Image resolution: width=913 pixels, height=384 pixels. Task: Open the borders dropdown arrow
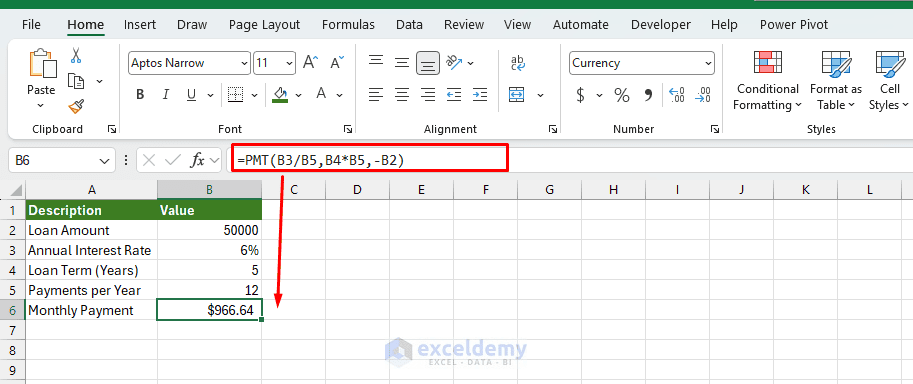[254, 95]
